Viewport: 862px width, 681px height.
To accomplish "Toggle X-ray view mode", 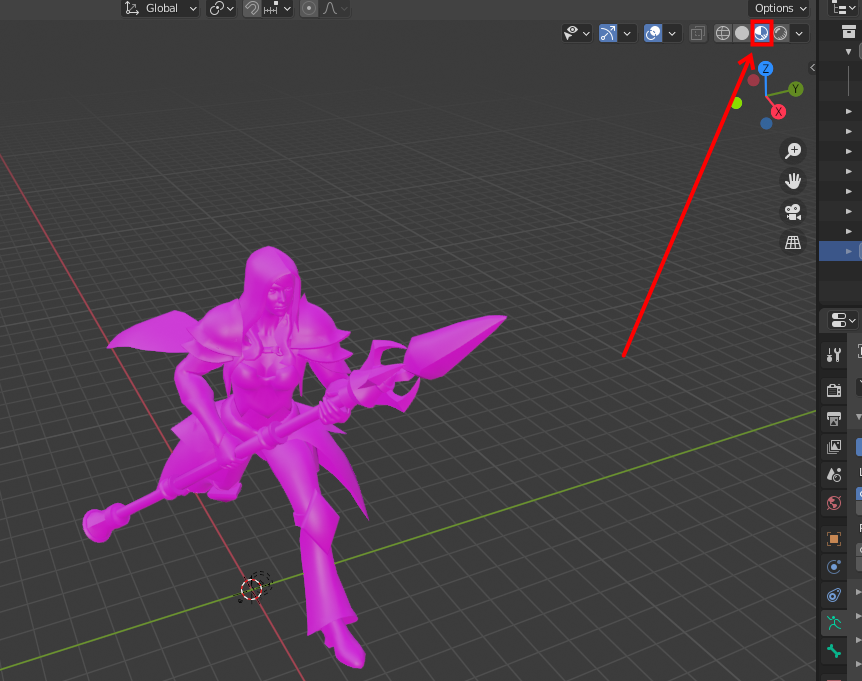I will point(698,34).
